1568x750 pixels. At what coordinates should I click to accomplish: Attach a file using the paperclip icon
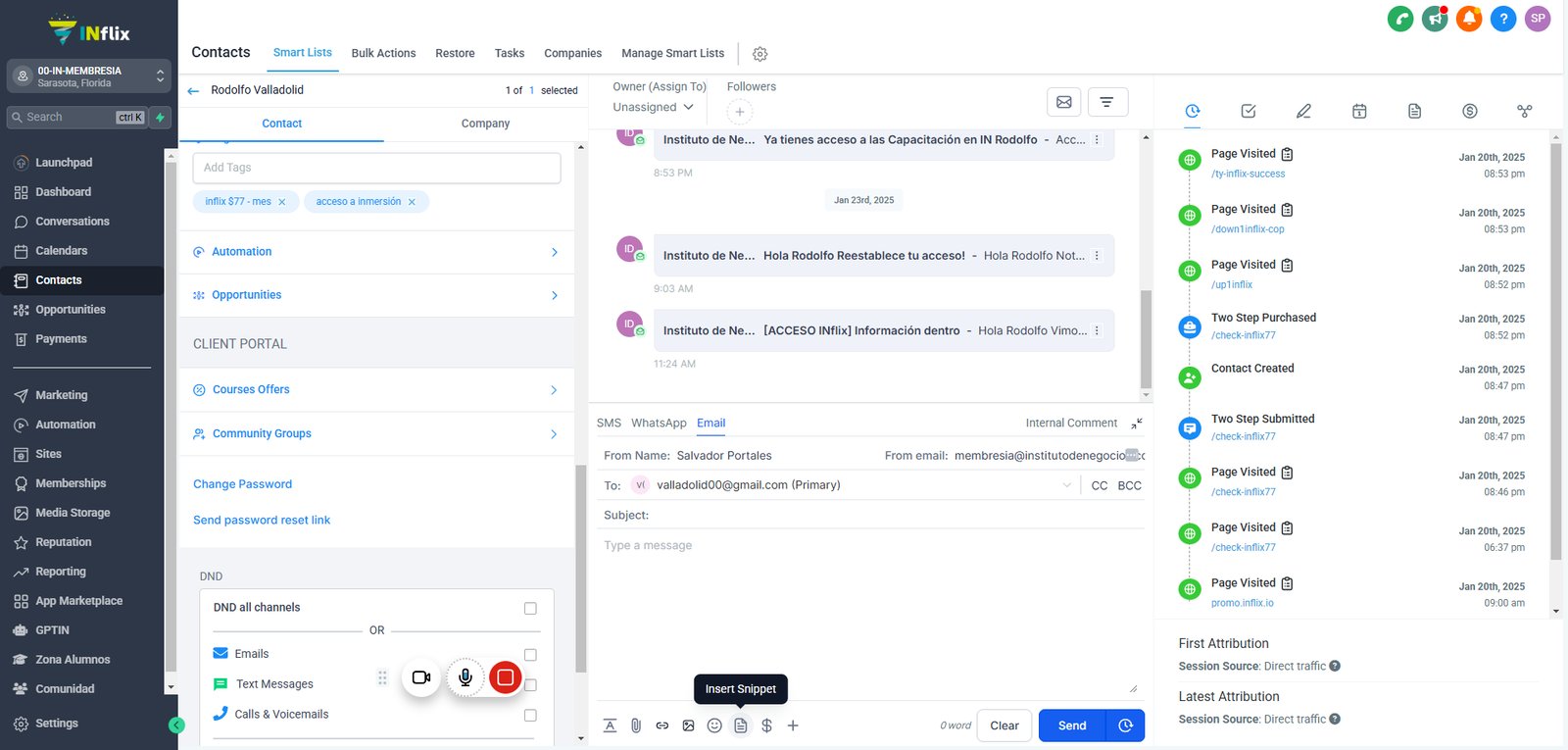coord(636,725)
